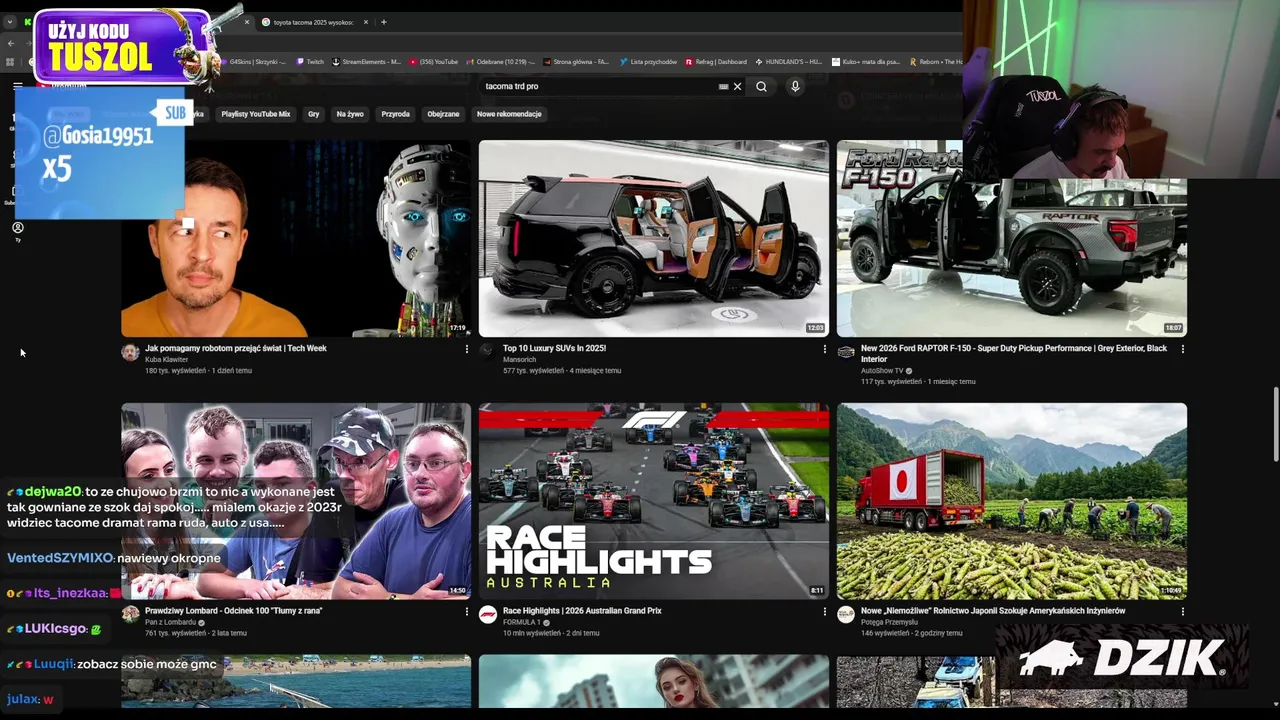The height and width of the screenshot is (720, 1280).
Task: Open the G4Skins | Skrzynki bookmark
Action: pyautogui.click(x=252, y=62)
